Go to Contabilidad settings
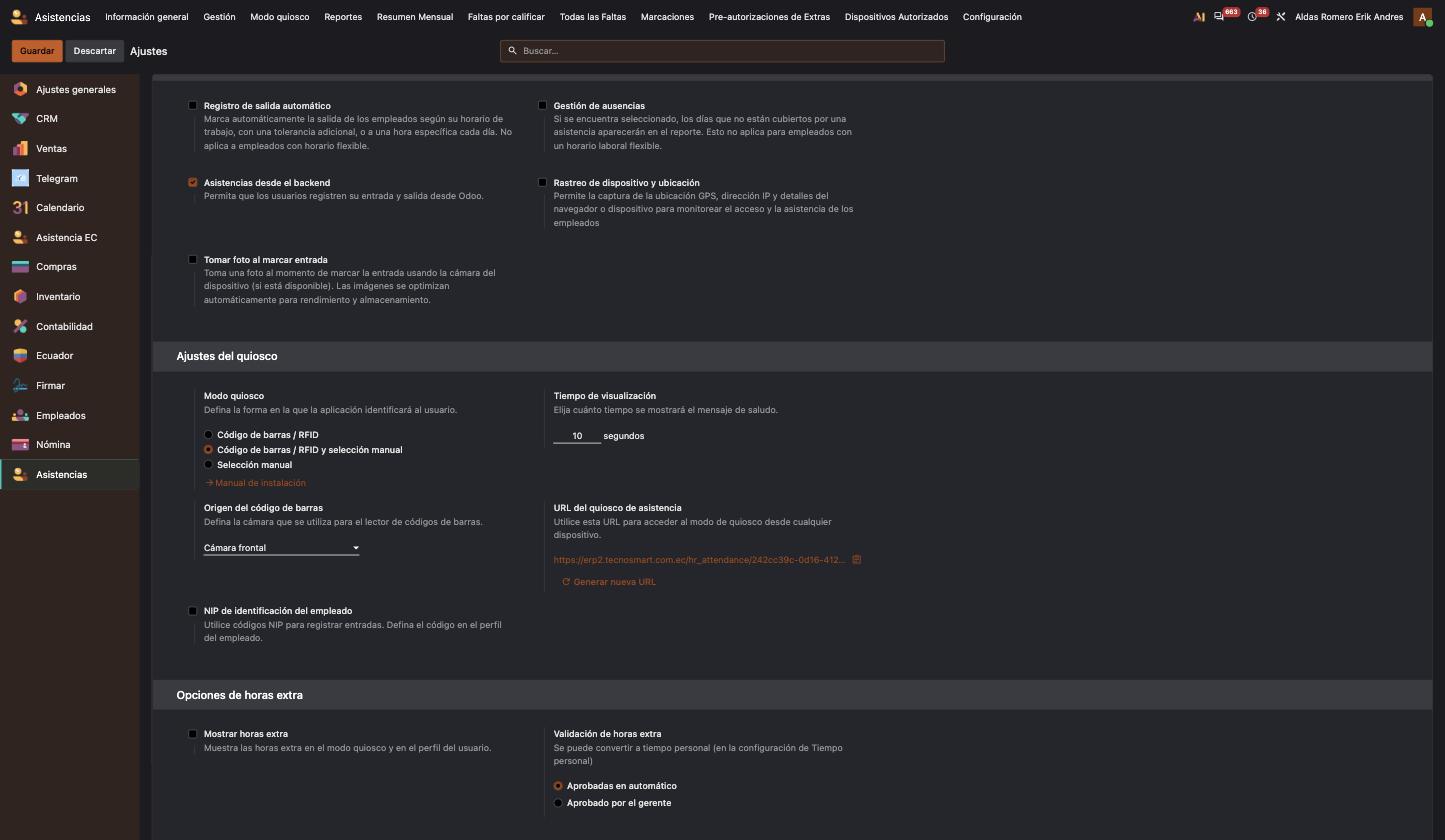 click(x=69, y=327)
